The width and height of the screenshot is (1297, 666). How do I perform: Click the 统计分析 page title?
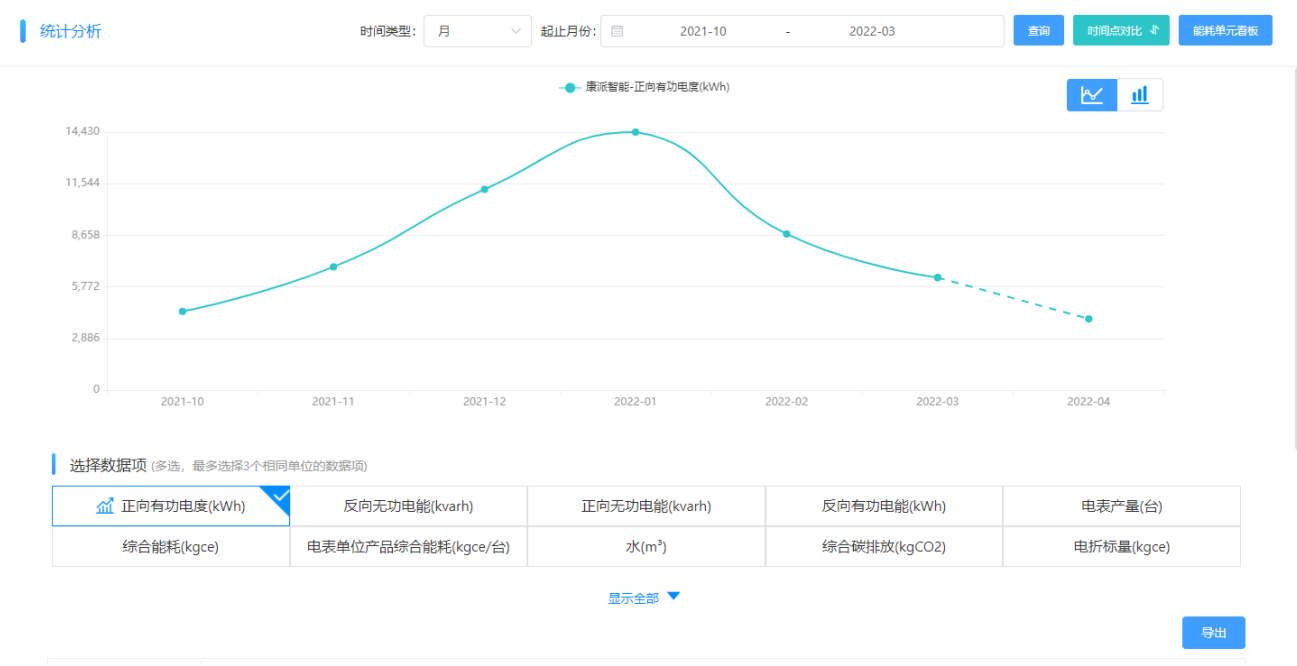coord(70,31)
